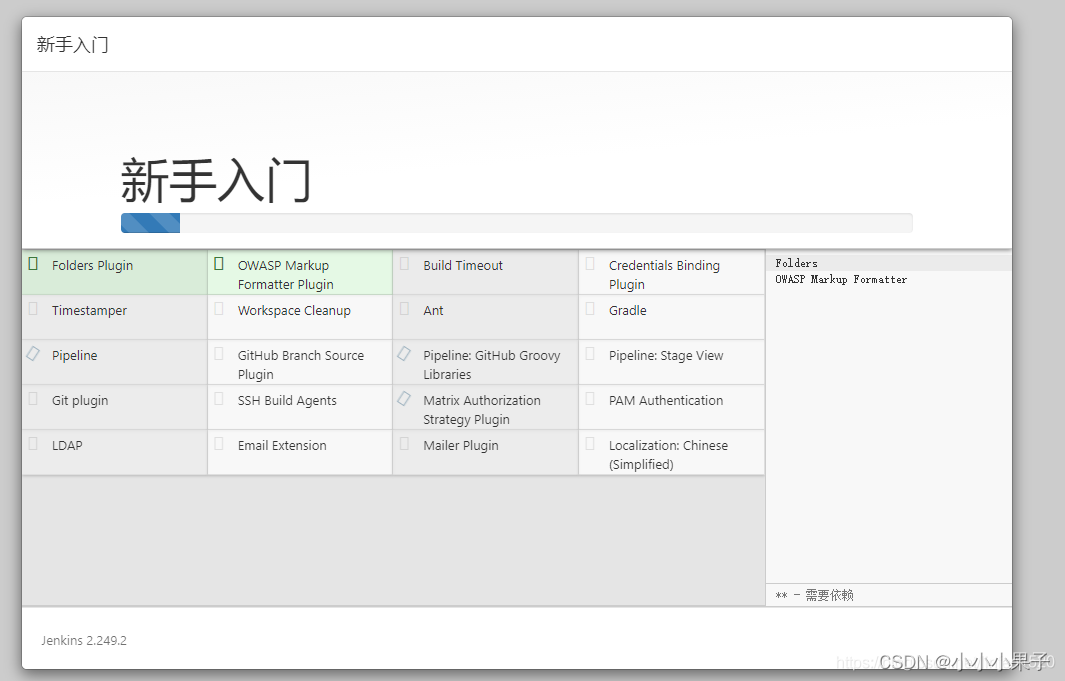
Task: Select the Workspace Cleanup label
Action: [x=294, y=310]
